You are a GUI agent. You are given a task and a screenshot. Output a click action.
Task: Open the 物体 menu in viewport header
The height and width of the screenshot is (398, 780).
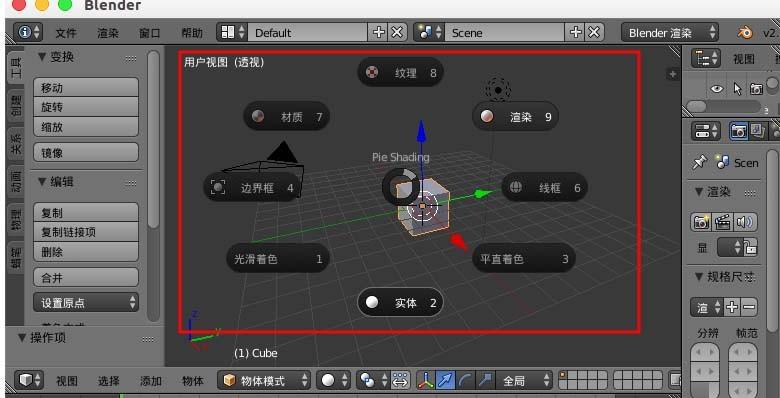point(193,381)
